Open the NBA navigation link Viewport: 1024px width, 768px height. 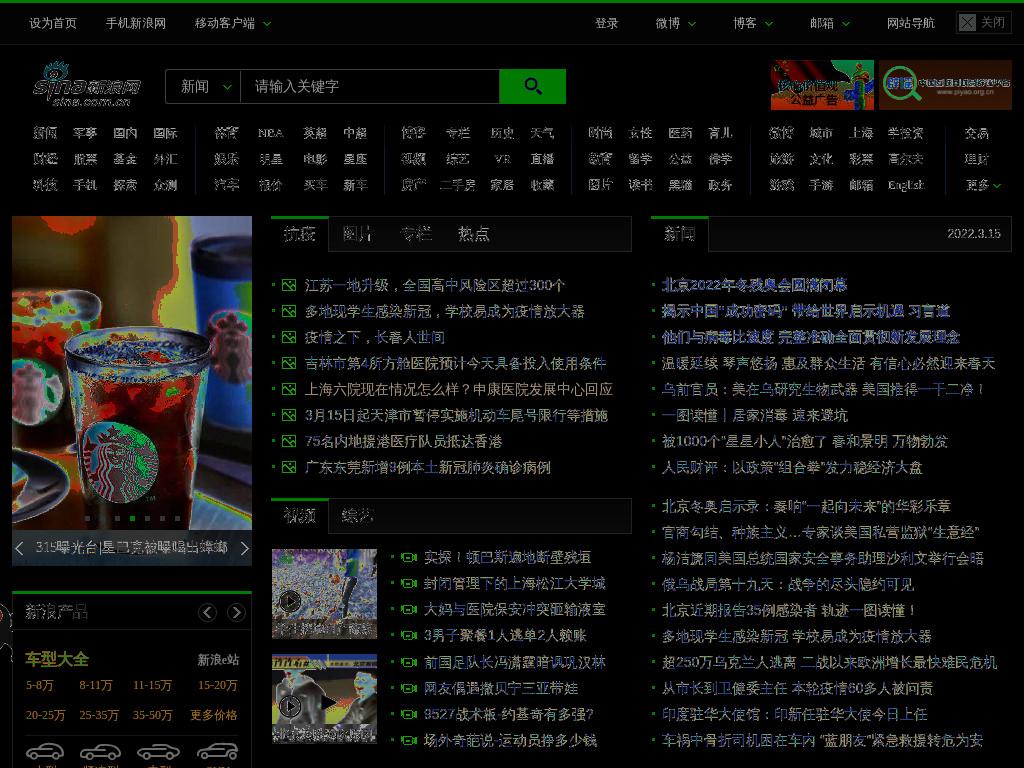tap(270, 133)
